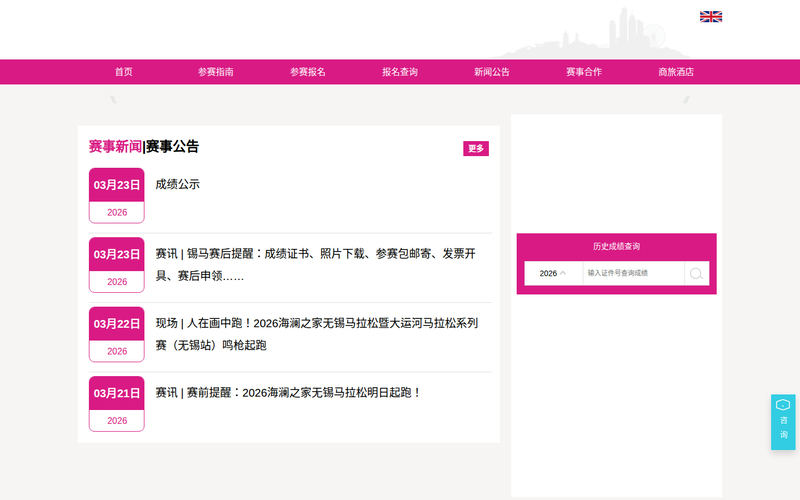800x500 pixels.
Task: Switch to the 赛事公告 tab
Action: (x=172, y=146)
